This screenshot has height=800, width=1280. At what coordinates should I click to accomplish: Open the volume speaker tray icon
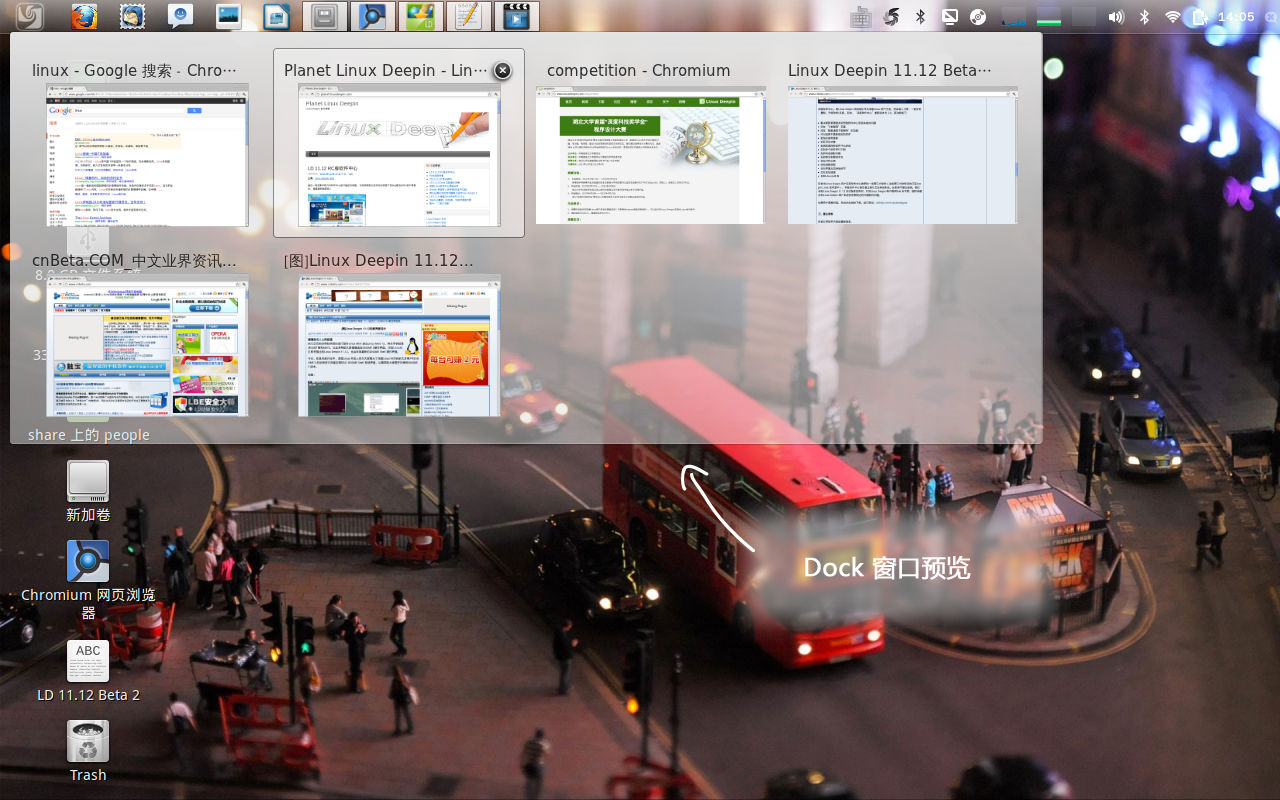(x=1116, y=17)
